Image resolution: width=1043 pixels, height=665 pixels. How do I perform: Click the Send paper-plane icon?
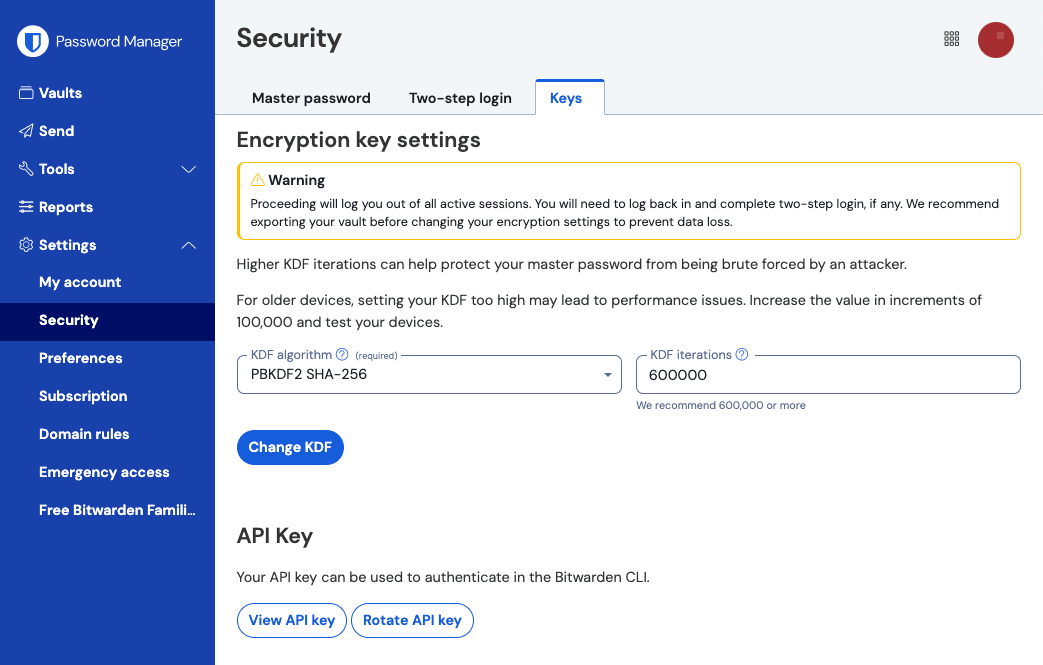point(27,131)
